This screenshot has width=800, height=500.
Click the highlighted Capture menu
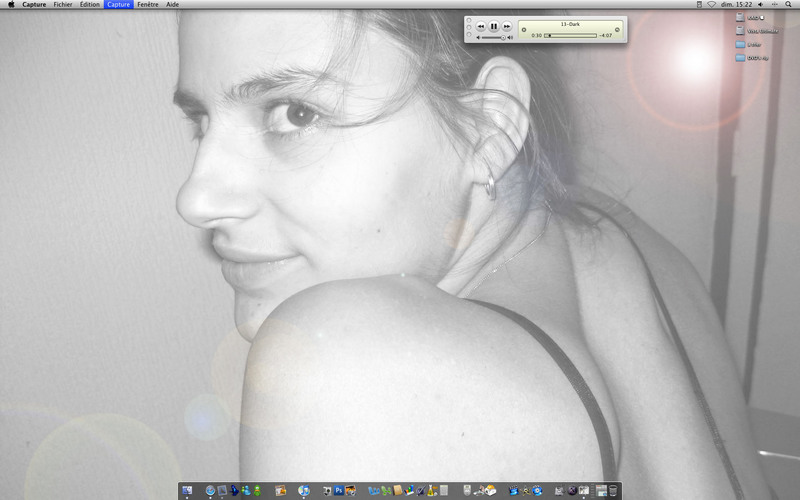118,4
